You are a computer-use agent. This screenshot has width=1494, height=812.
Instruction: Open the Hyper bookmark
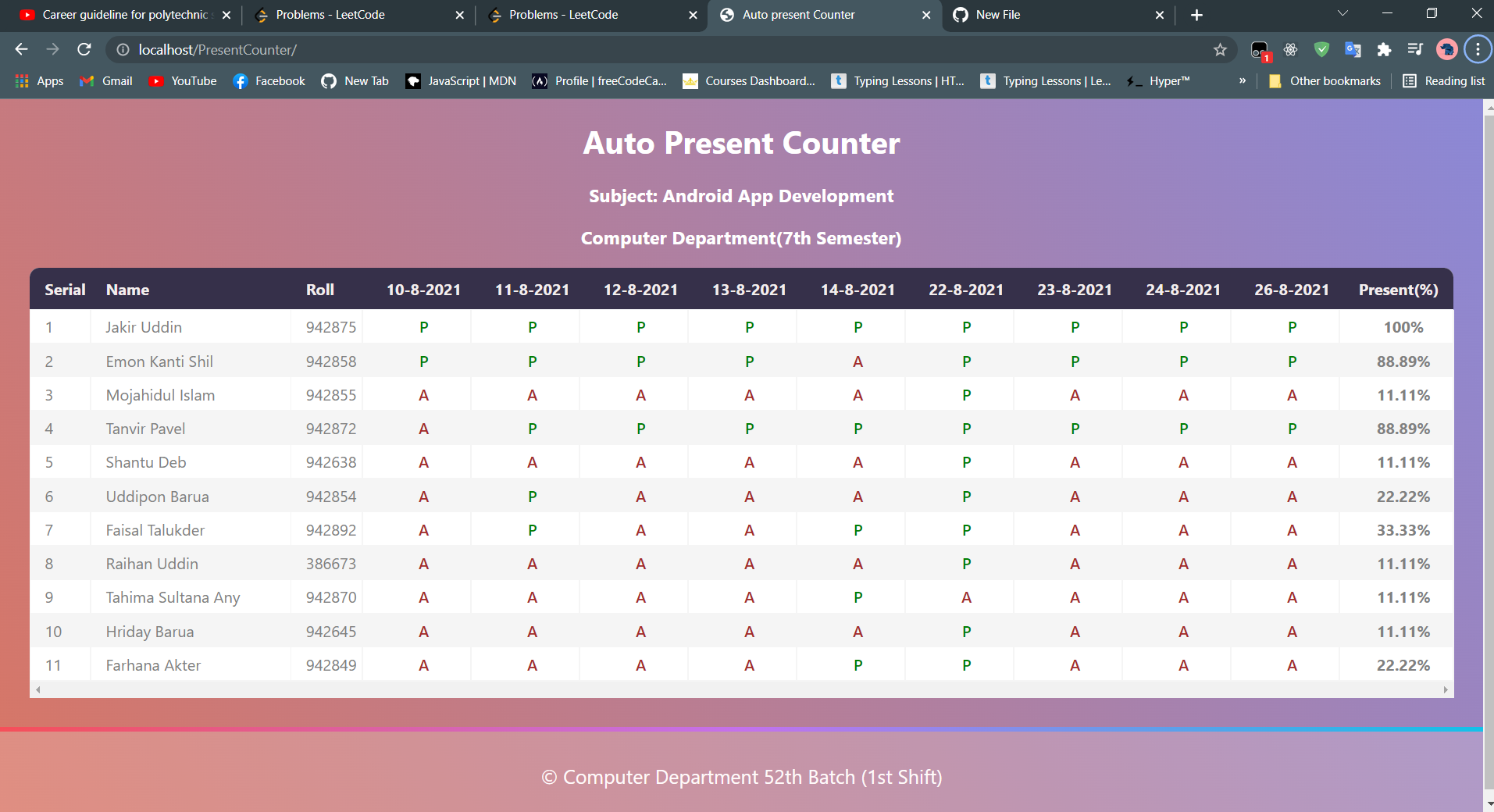[1158, 81]
